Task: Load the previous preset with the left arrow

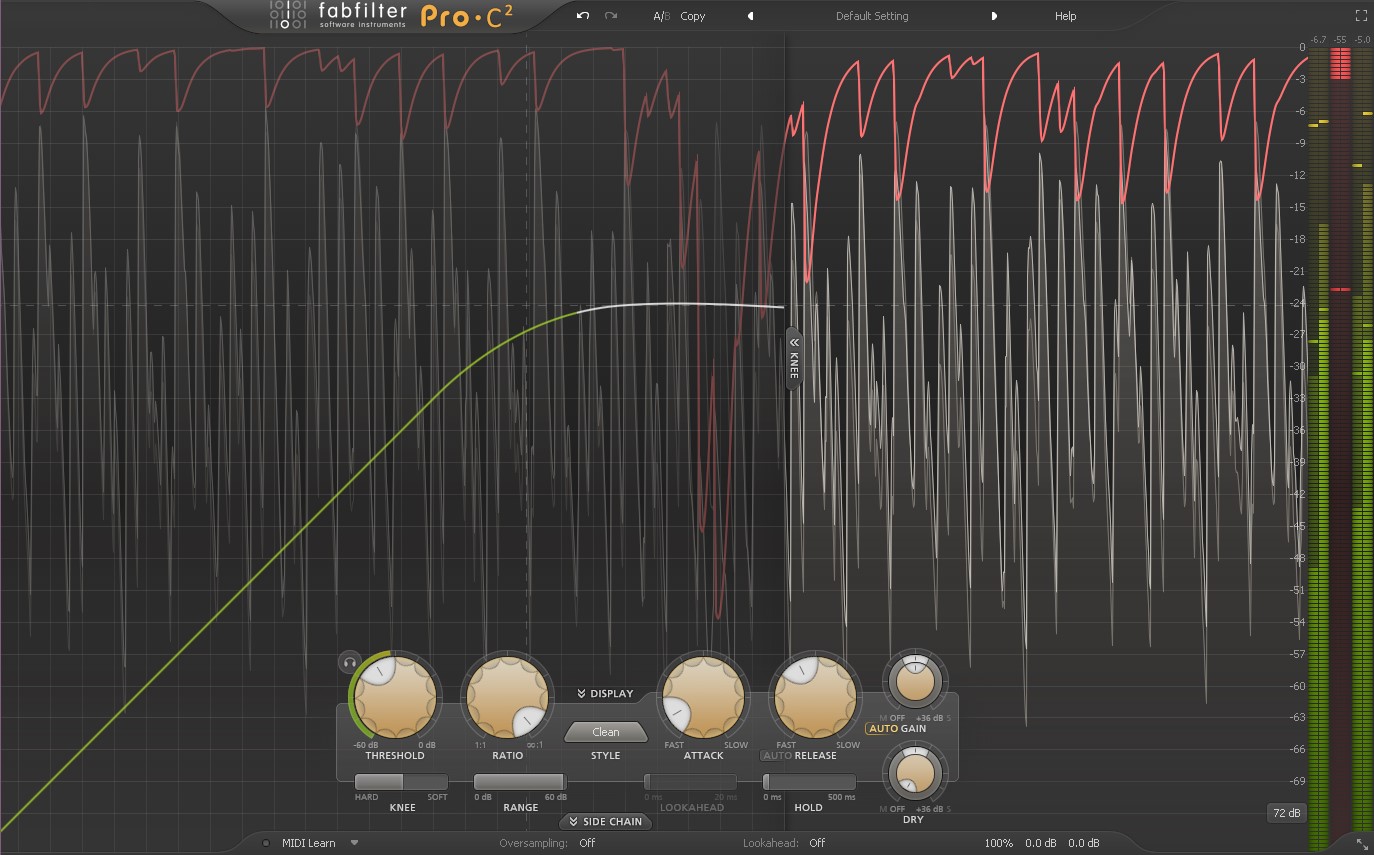Action: coord(751,16)
